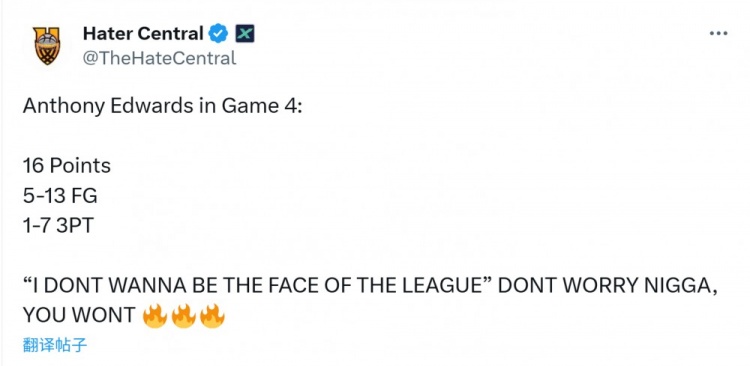This screenshot has width=750, height=366.
Task: Select the last fire emoji
Action: pyautogui.click(x=212, y=316)
